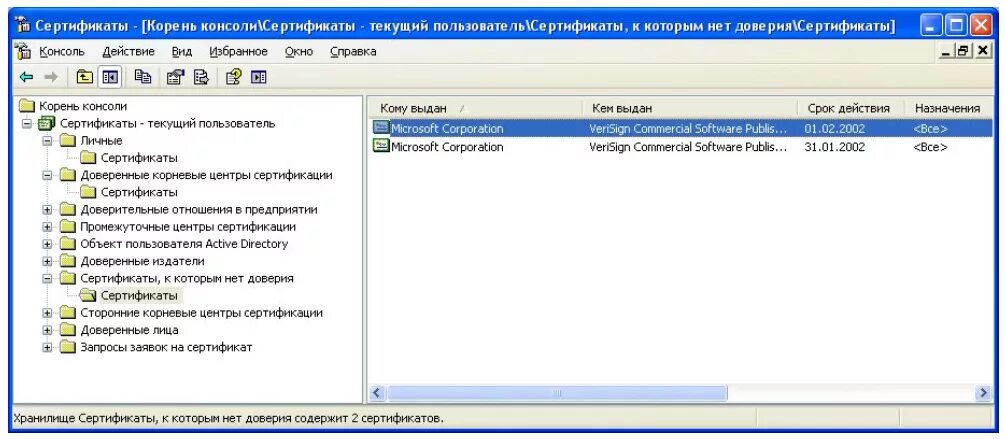
Task: Click the Copy toolbar icon
Action: click(143, 77)
